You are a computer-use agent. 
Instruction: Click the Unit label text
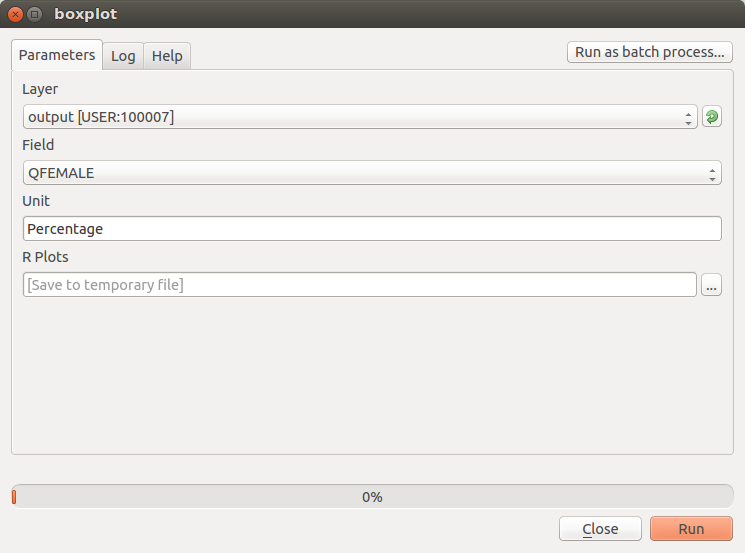click(36, 201)
